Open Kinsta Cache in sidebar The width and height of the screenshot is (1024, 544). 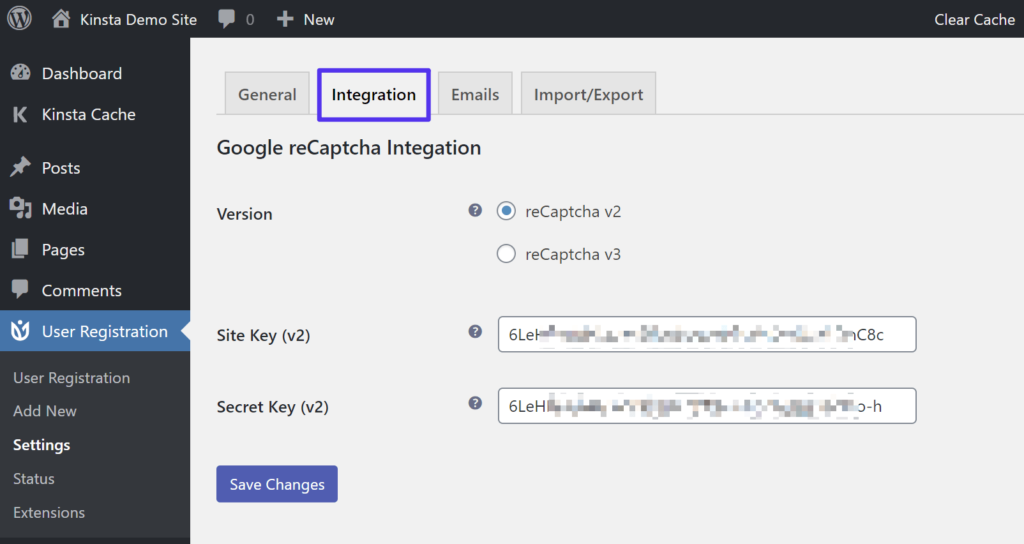(x=88, y=114)
